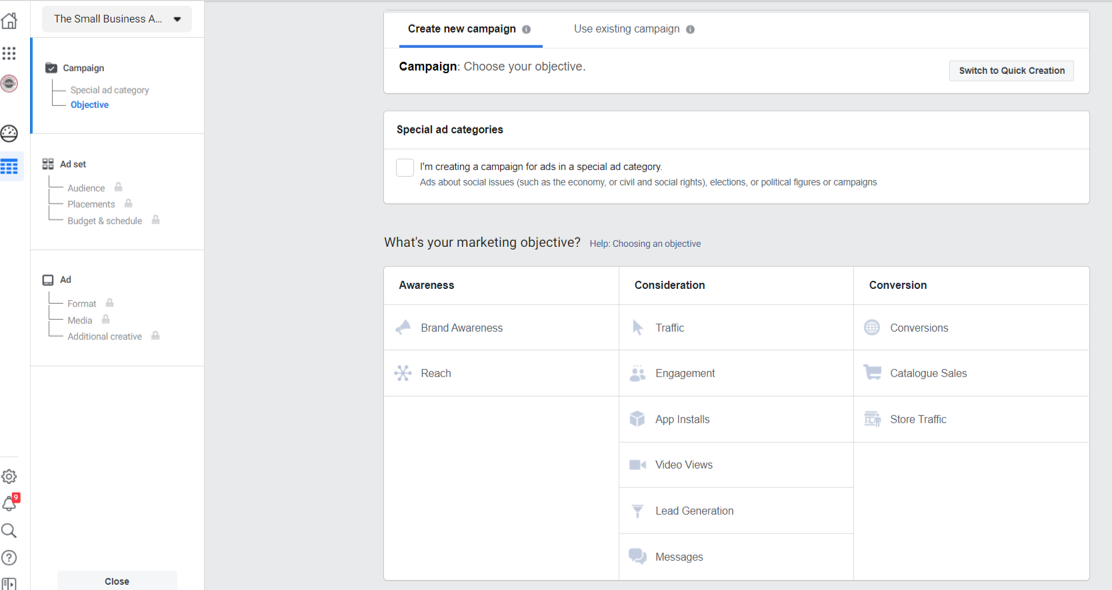Open the settings gear icon
The width and height of the screenshot is (1112, 590).
(9, 477)
